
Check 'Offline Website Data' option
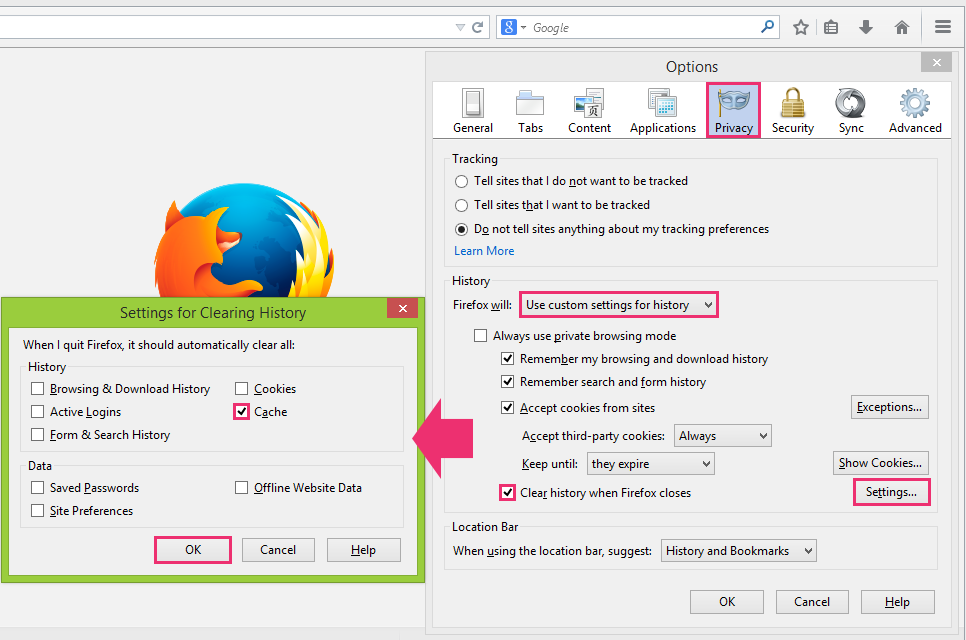coord(298,488)
